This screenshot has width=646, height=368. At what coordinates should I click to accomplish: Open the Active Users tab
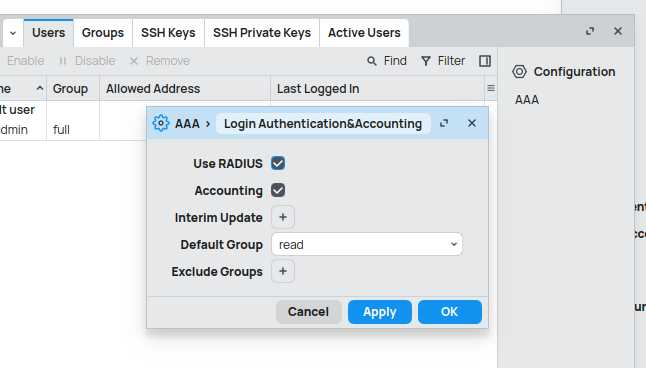point(364,33)
